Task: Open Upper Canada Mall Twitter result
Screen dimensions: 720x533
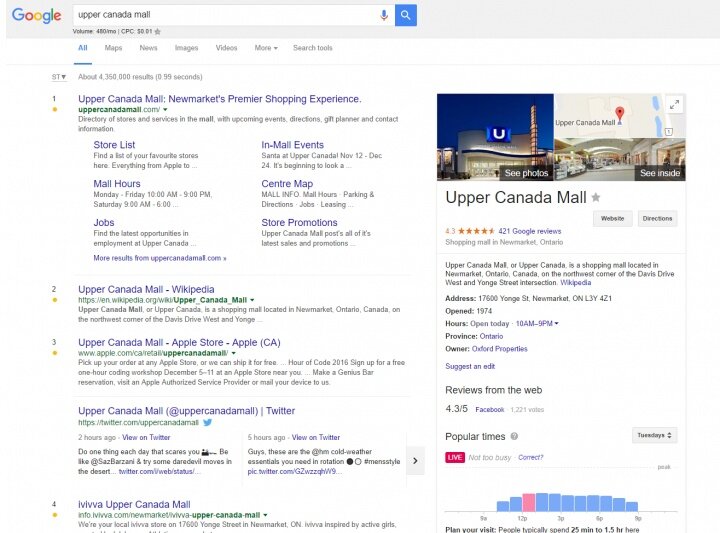Action: click(186, 411)
